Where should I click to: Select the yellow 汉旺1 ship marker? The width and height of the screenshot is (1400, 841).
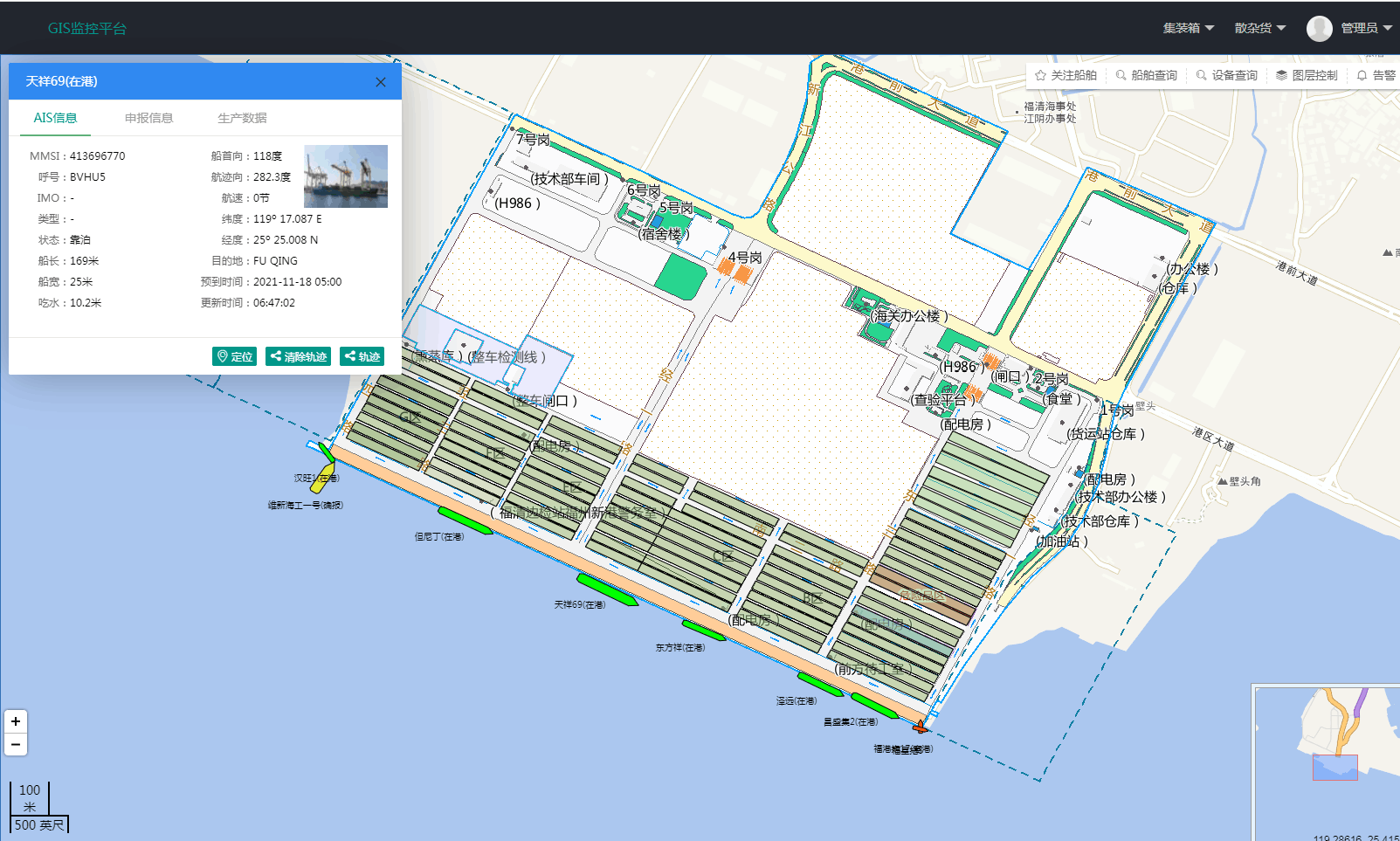tap(321, 479)
